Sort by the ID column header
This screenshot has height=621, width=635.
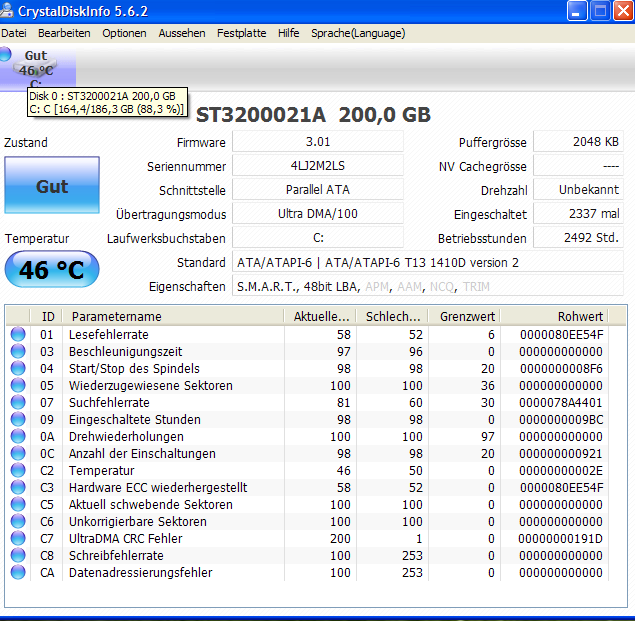(x=46, y=316)
